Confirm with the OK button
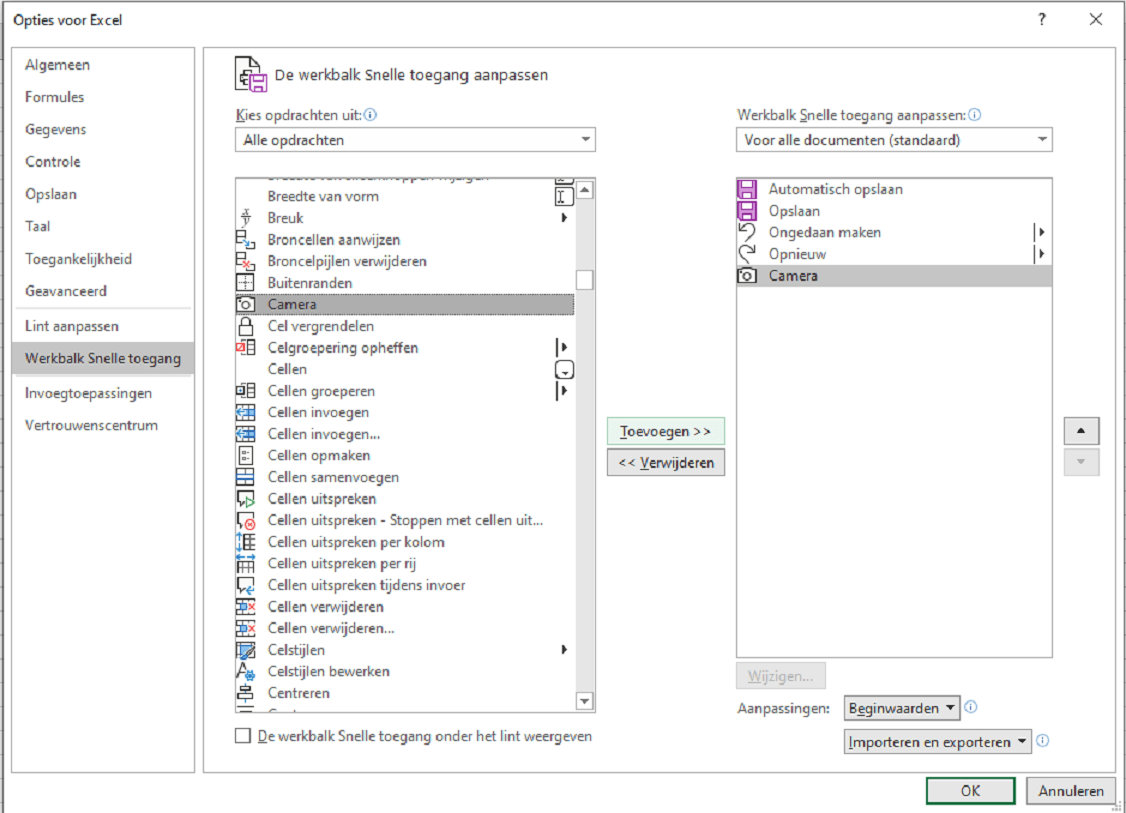The image size is (1126, 813). [x=970, y=790]
